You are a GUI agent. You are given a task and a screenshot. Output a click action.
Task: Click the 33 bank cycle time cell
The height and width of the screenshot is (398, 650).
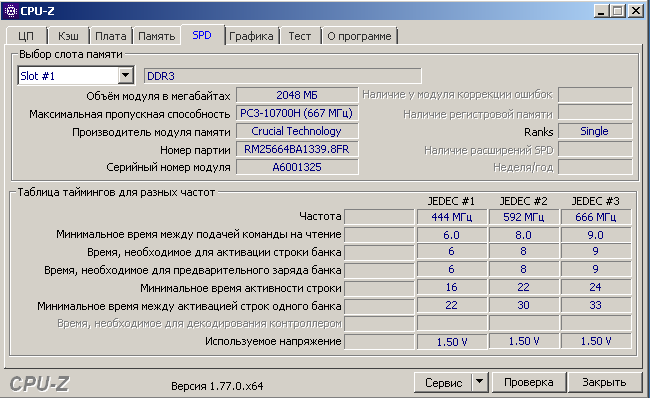[x=596, y=306]
